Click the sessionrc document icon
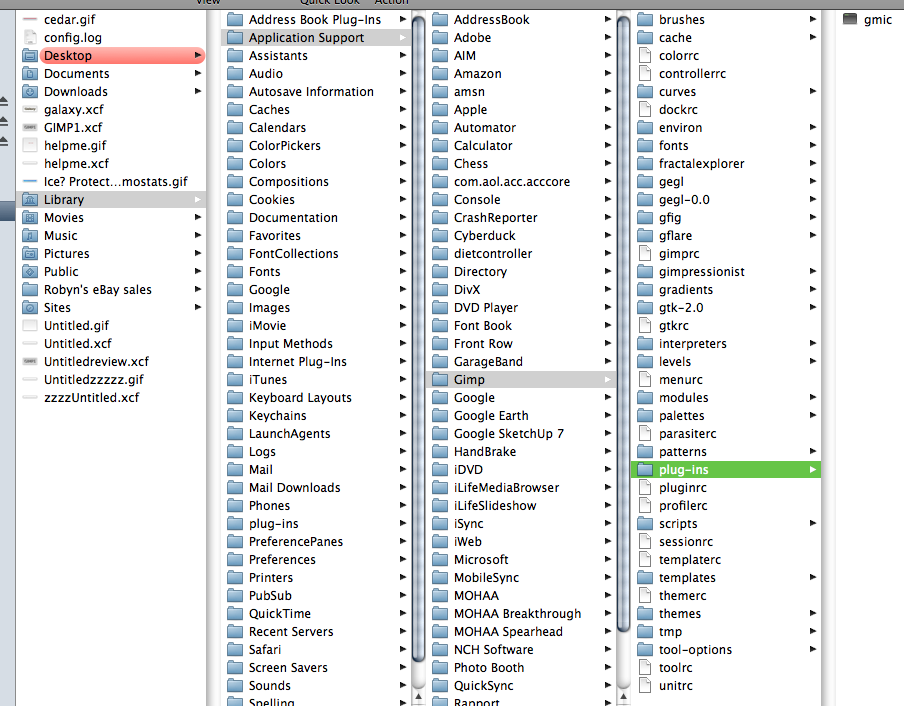The width and height of the screenshot is (904, 706). [645, 542]
